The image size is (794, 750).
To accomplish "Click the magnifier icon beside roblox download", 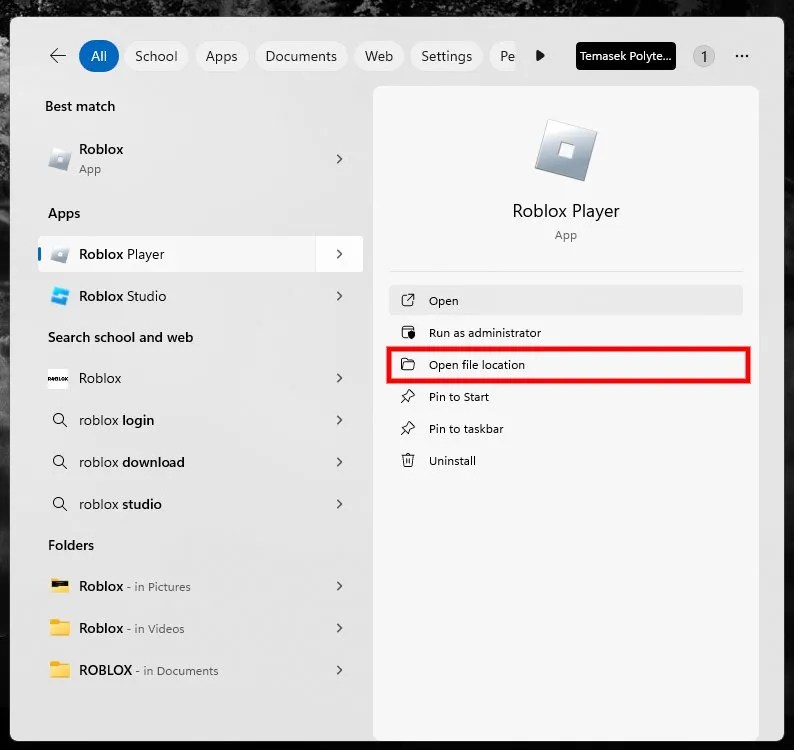I will [x=60, y=462].
